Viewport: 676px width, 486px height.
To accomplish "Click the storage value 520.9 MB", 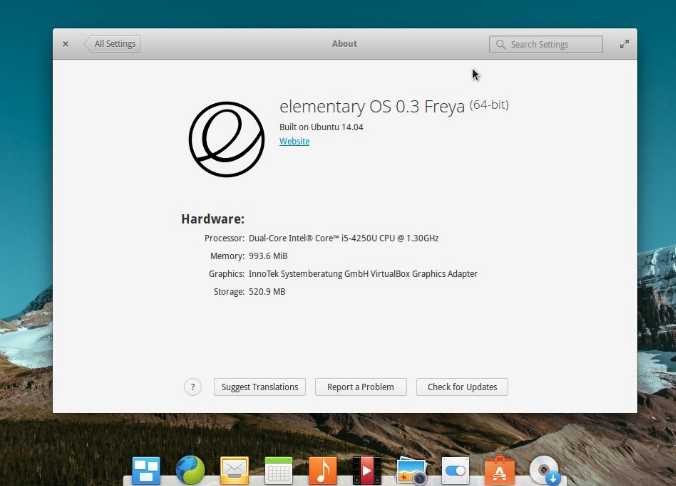I will 267,292.
